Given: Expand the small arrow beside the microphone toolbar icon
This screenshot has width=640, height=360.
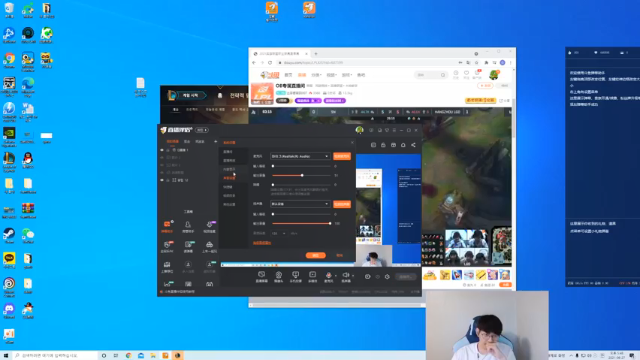Looking at the screenshot, I should (336, 276).
